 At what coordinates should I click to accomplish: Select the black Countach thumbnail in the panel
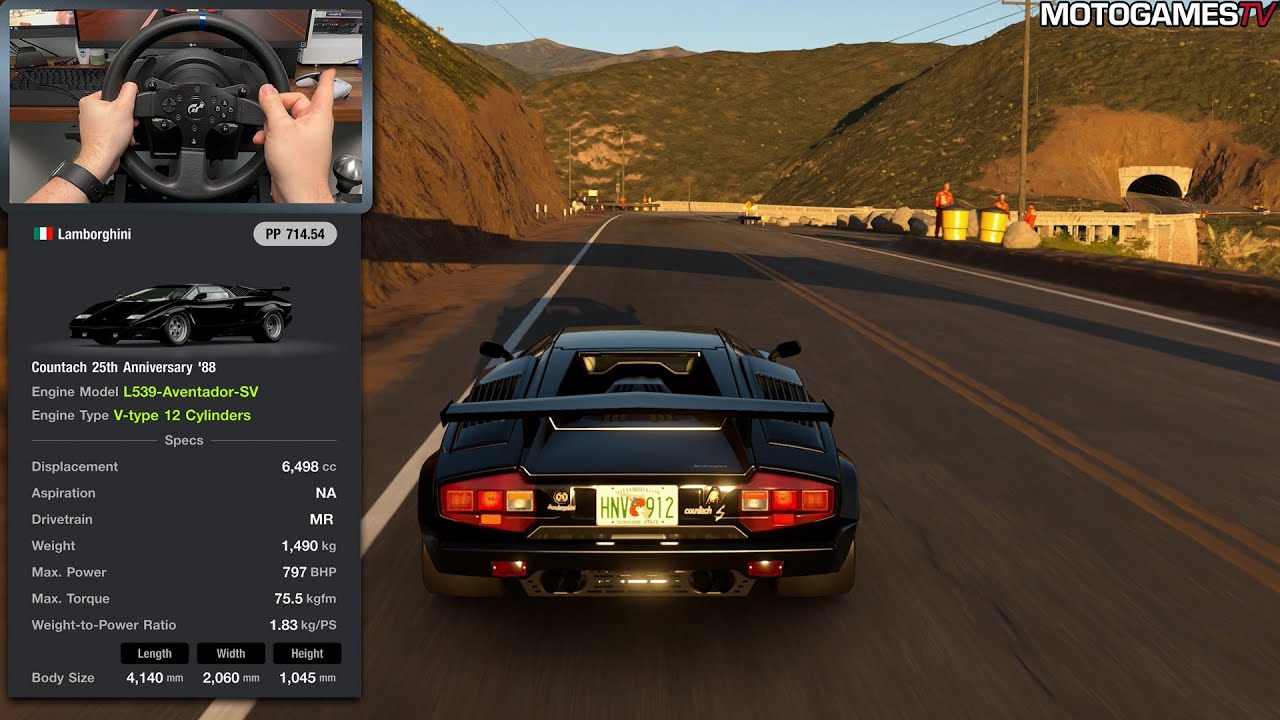(x=181, y=313)
